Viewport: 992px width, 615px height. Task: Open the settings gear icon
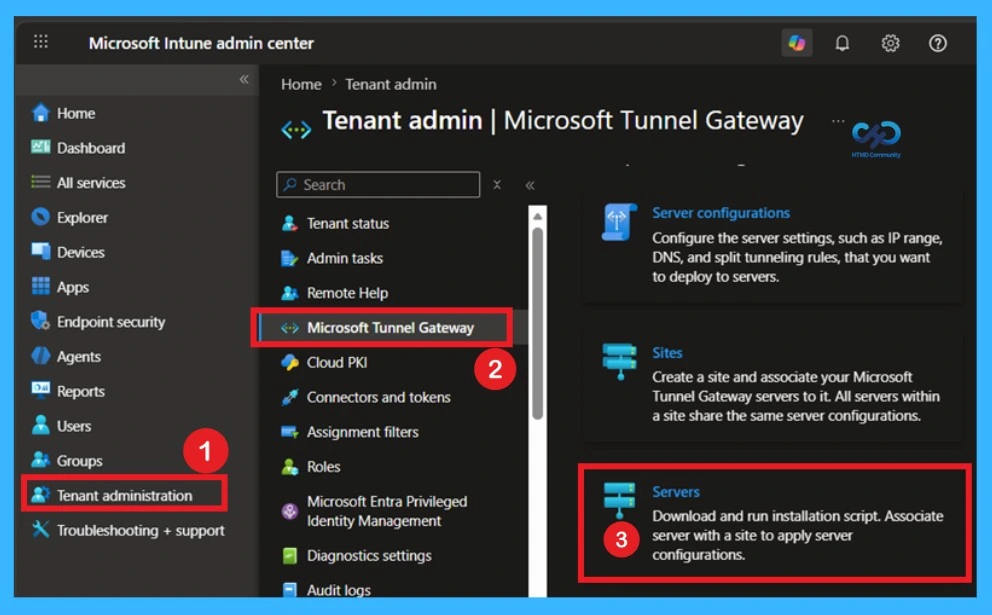click(890, 43)
